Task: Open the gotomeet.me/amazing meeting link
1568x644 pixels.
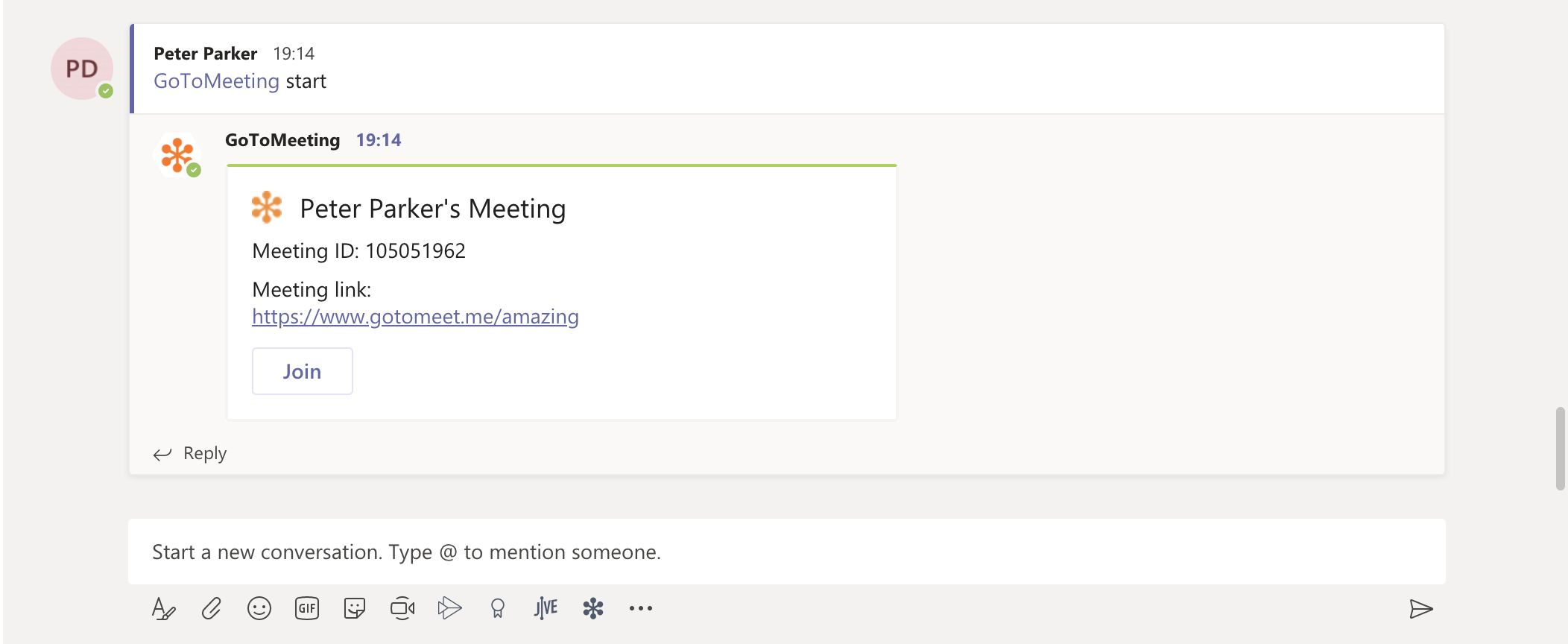Action: tap(415, 317)
